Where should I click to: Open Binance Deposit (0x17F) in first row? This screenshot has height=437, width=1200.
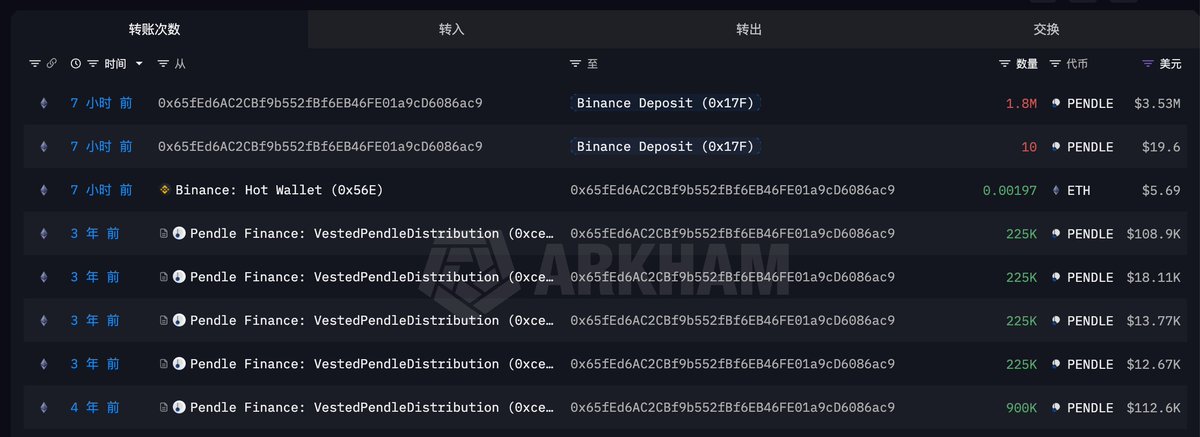point(665,104)
